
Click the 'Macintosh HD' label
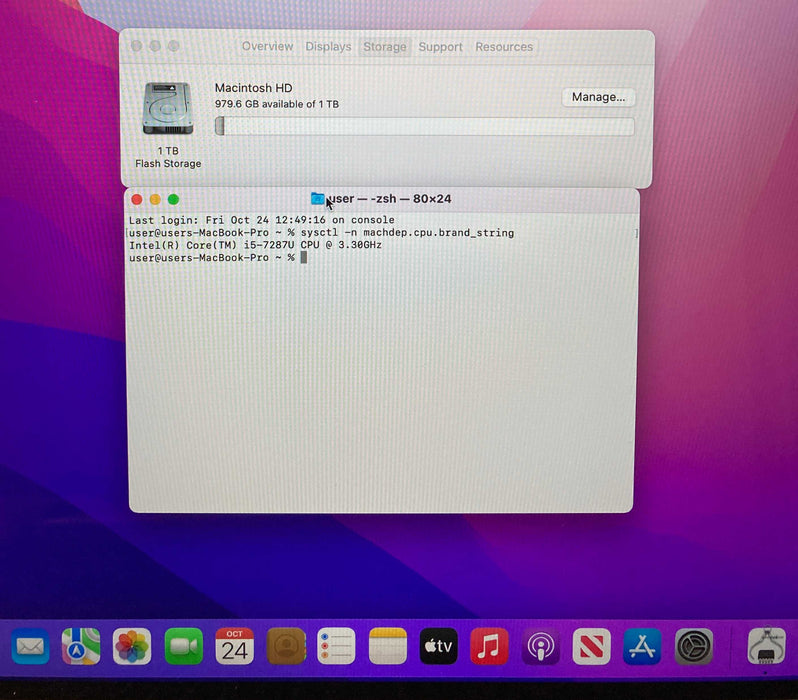click(x=253, y=88)
